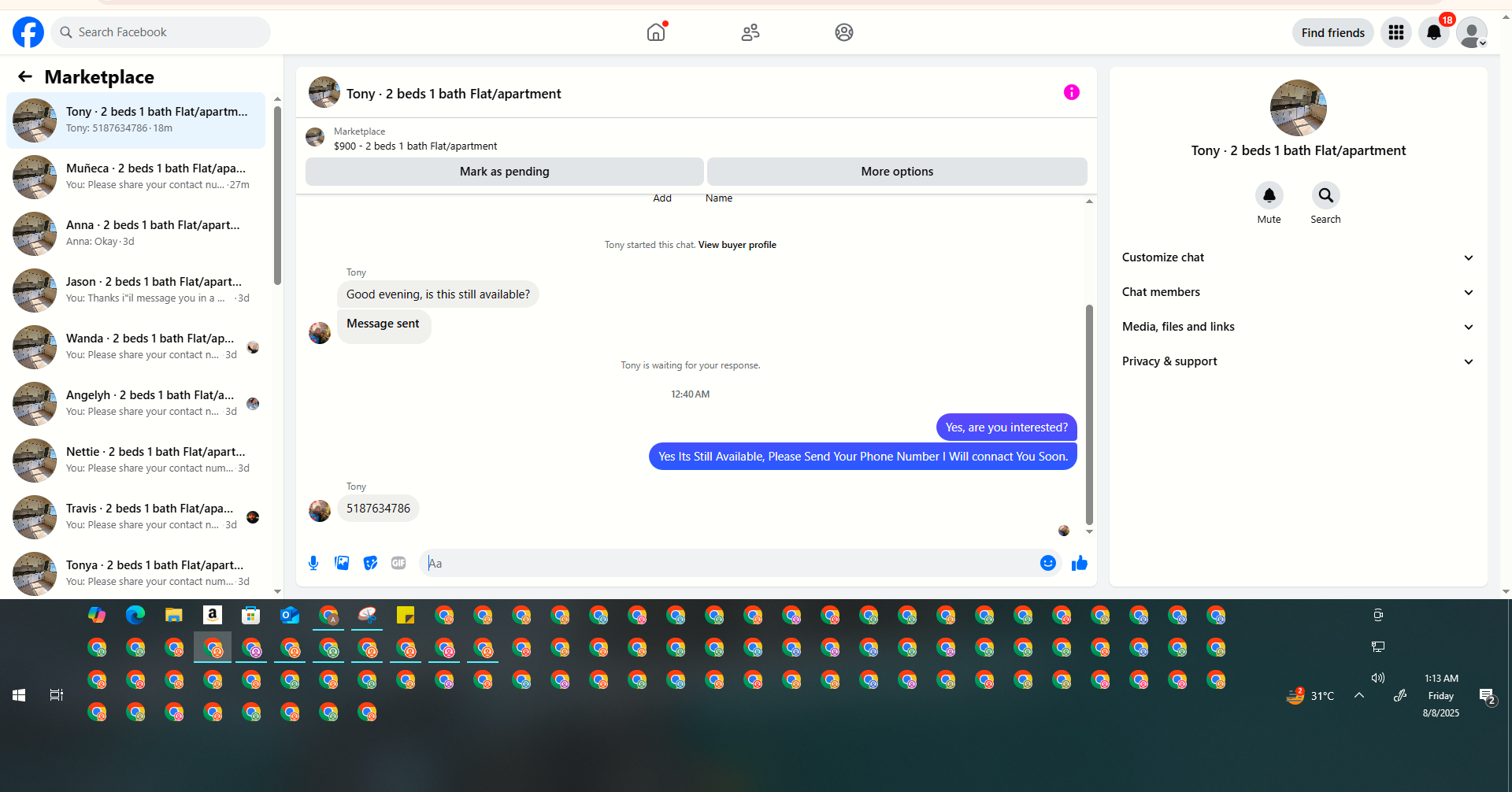The width and height of the screenshot is (1512, 792).
Task: Open Jason conversation in chat list
Action: (x=135, y=291)
